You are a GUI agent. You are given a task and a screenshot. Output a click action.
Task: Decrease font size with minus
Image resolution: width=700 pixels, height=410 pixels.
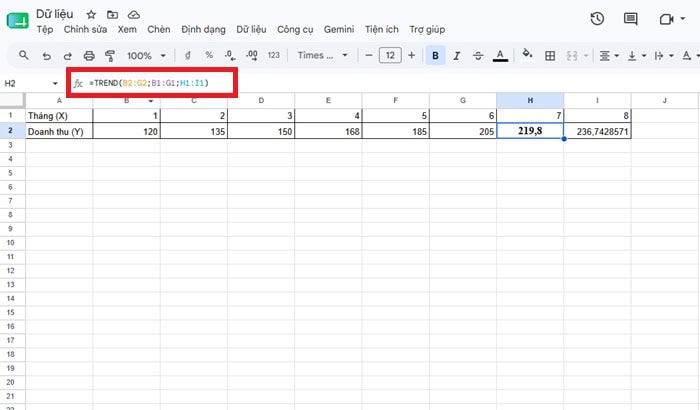point(369,55)
